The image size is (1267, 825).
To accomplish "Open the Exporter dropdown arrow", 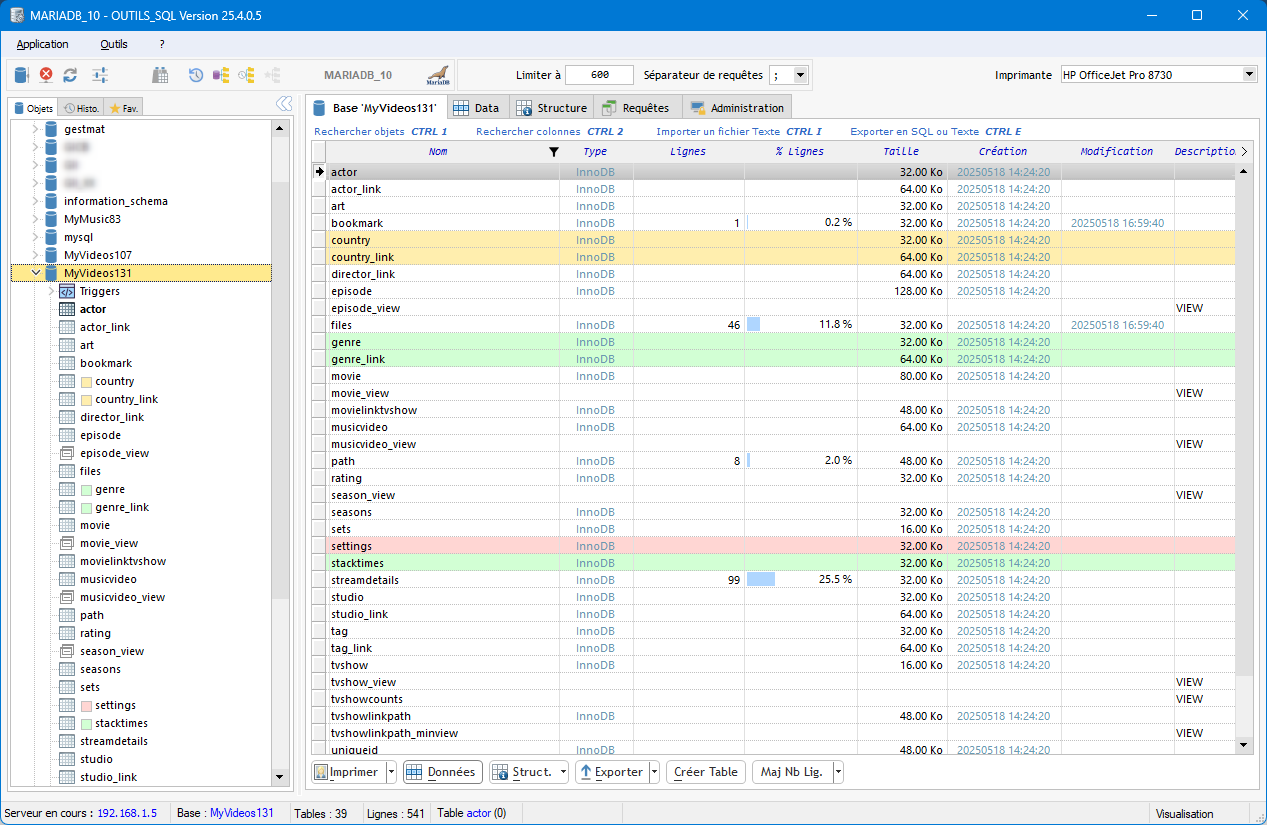I will (654, 772).
